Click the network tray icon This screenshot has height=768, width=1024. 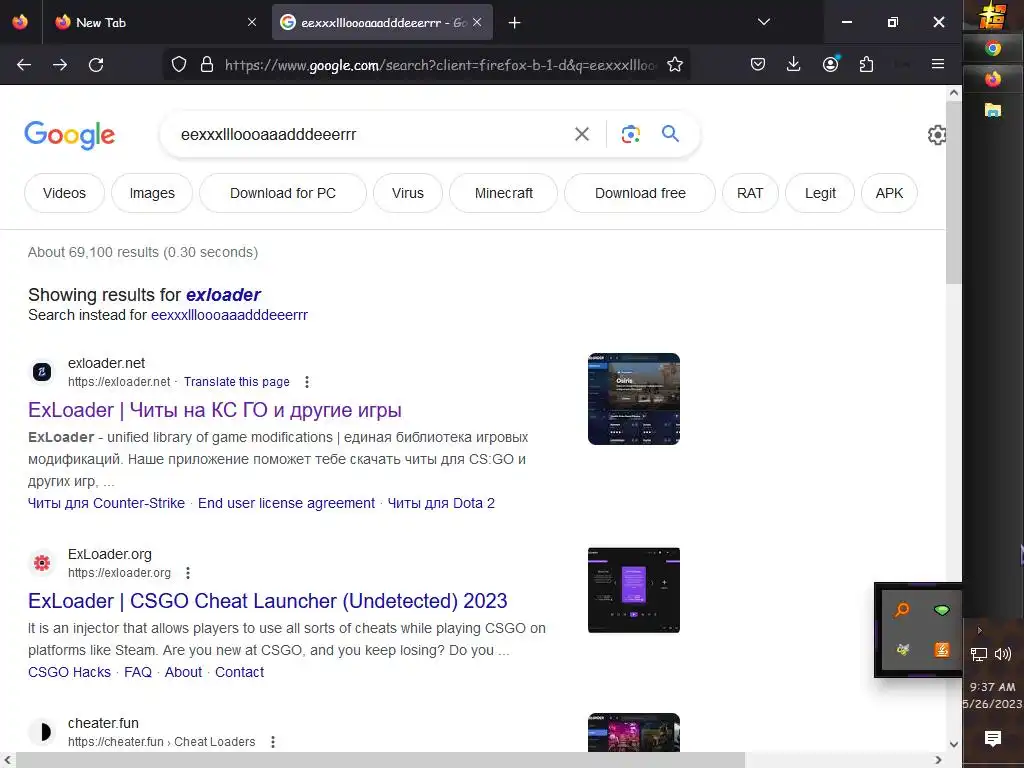[978, 654]
